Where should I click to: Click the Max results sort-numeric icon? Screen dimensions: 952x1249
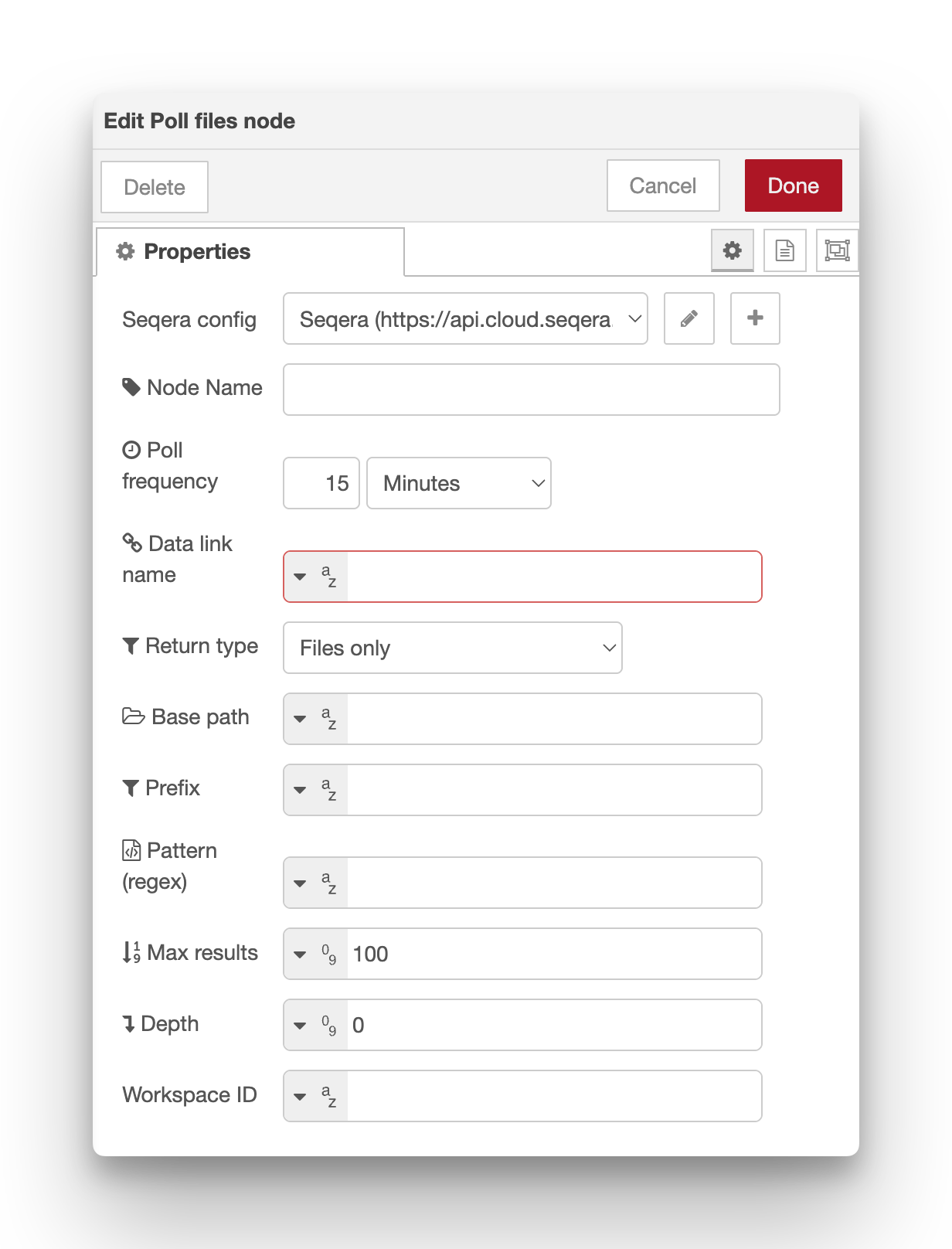pyautogui.click(x=131, y=952)
